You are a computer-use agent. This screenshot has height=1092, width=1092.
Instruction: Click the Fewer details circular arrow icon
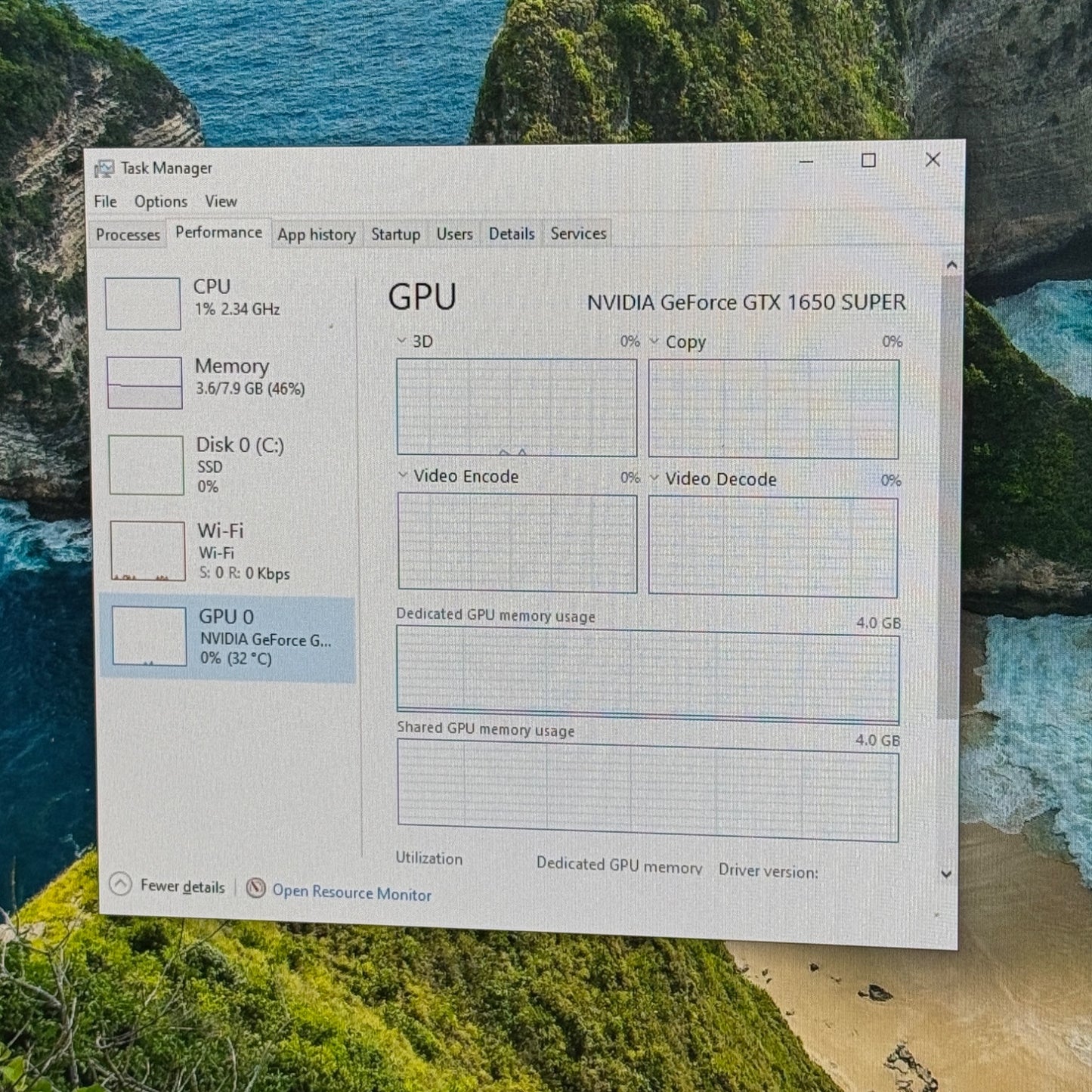click(119, 885)
